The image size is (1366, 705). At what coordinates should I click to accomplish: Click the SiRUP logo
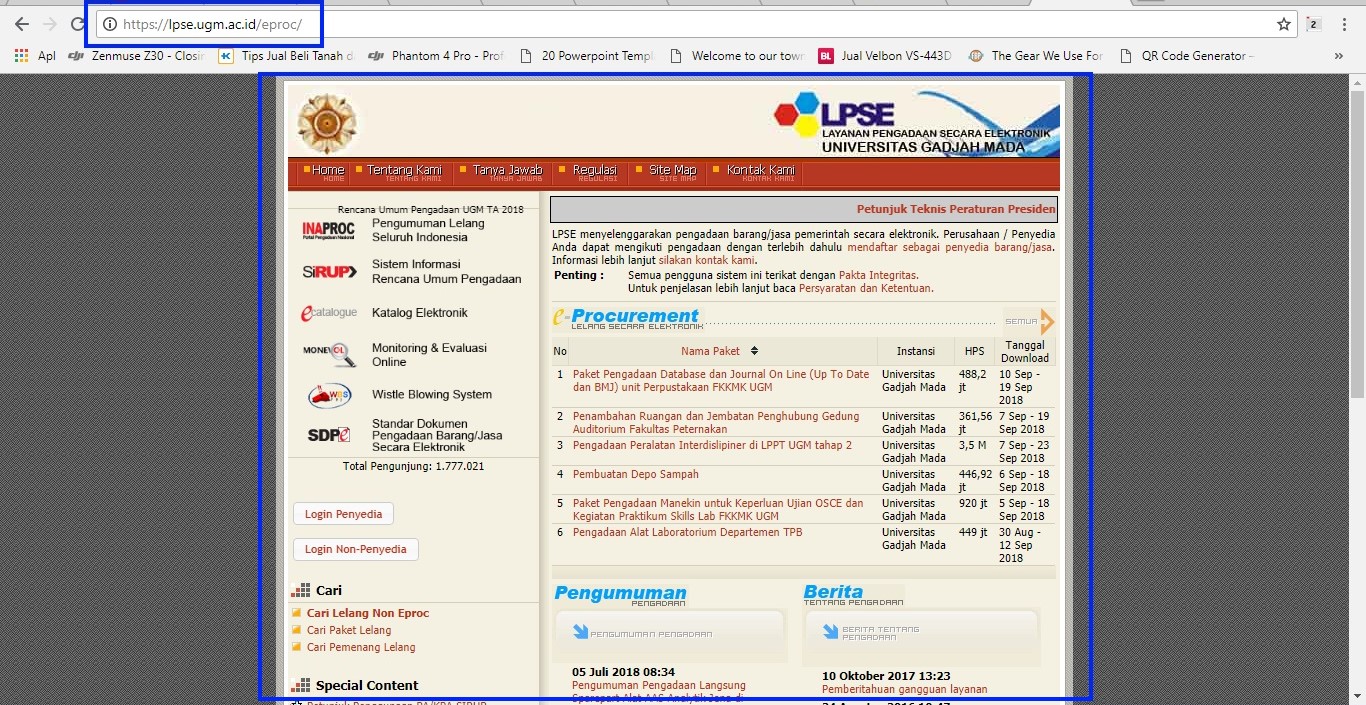(329, 272)
